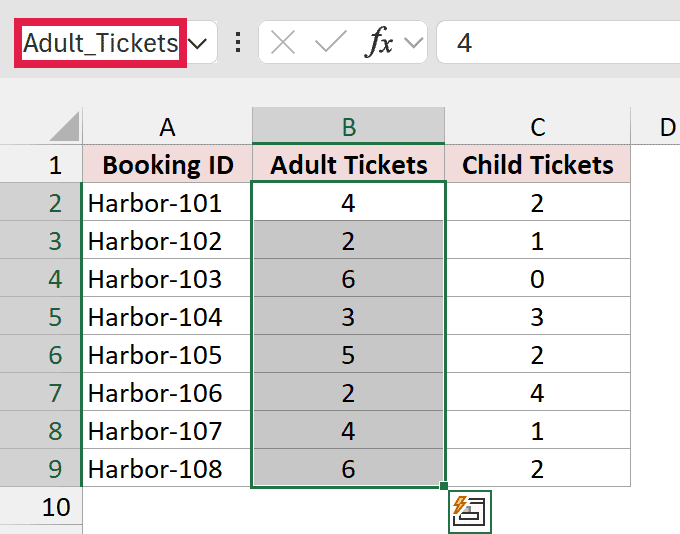
Task: Select cell Harbor-101
Action: [167, 202]
